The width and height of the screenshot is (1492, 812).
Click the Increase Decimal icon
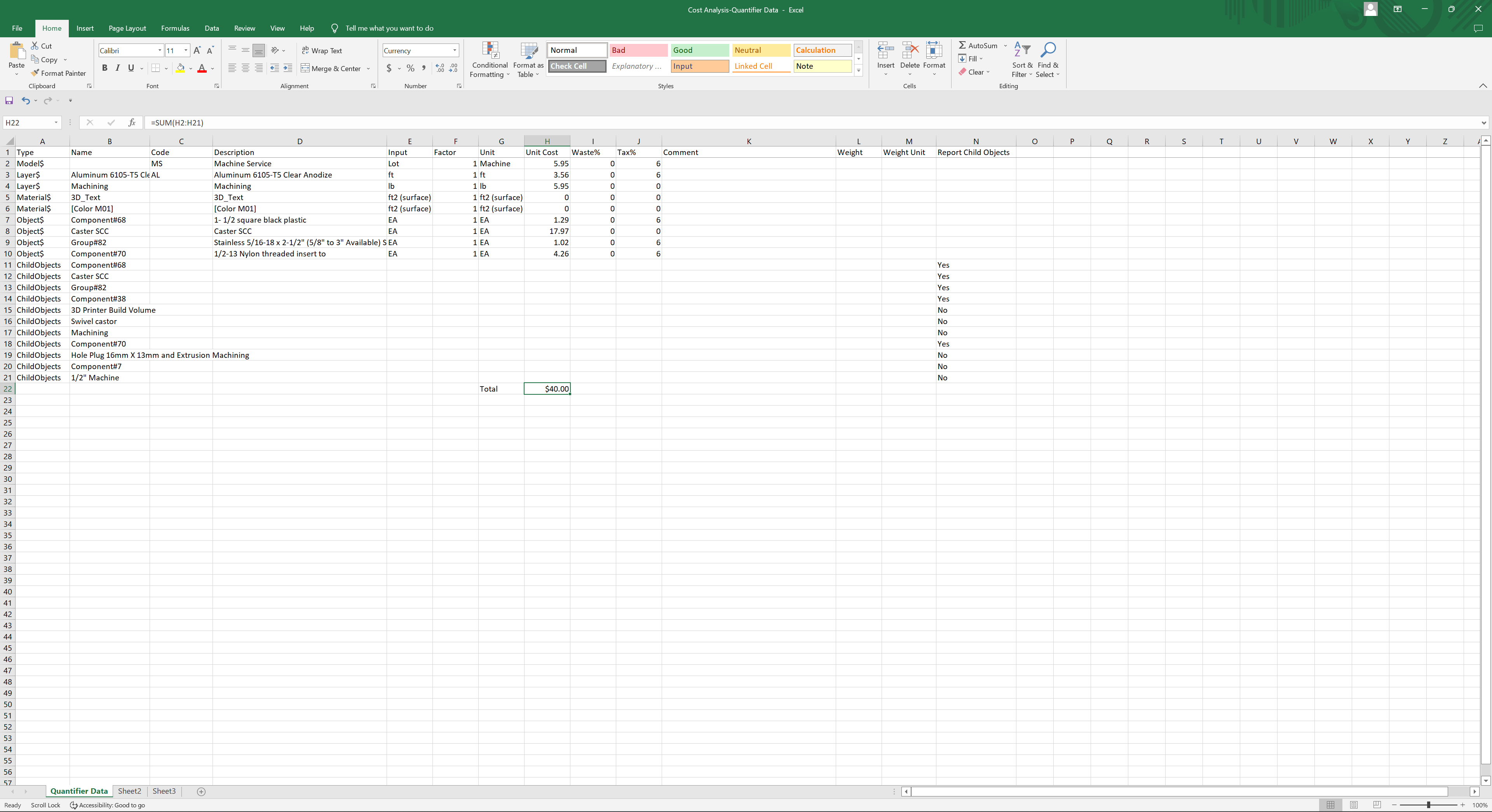(x=439, y=68)
